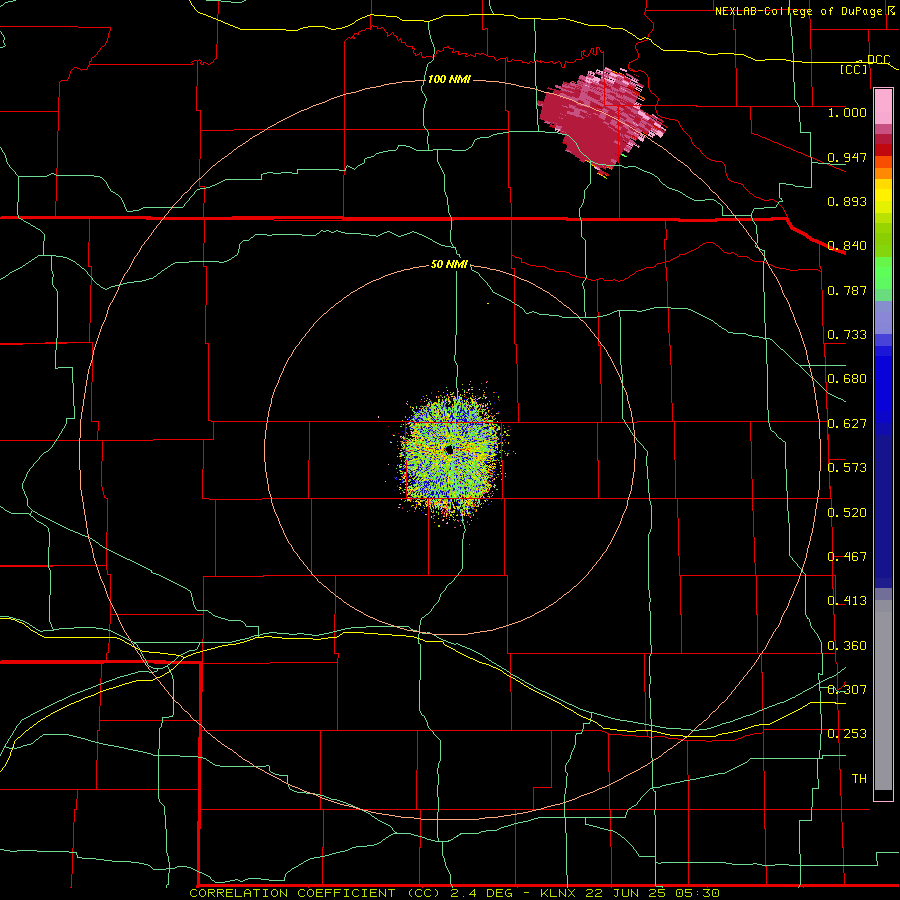The height and width of the screenshot is (900, 900).
Task: Click the 0.840 scale value
Action: tap(847, 246)
